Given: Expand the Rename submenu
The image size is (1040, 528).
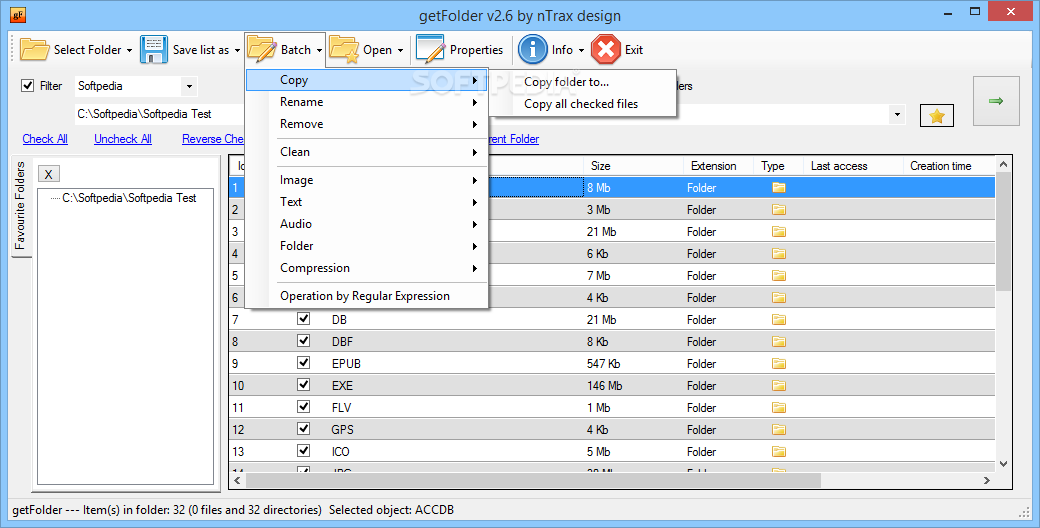Looking at the screenshot, I should [367, 102].
